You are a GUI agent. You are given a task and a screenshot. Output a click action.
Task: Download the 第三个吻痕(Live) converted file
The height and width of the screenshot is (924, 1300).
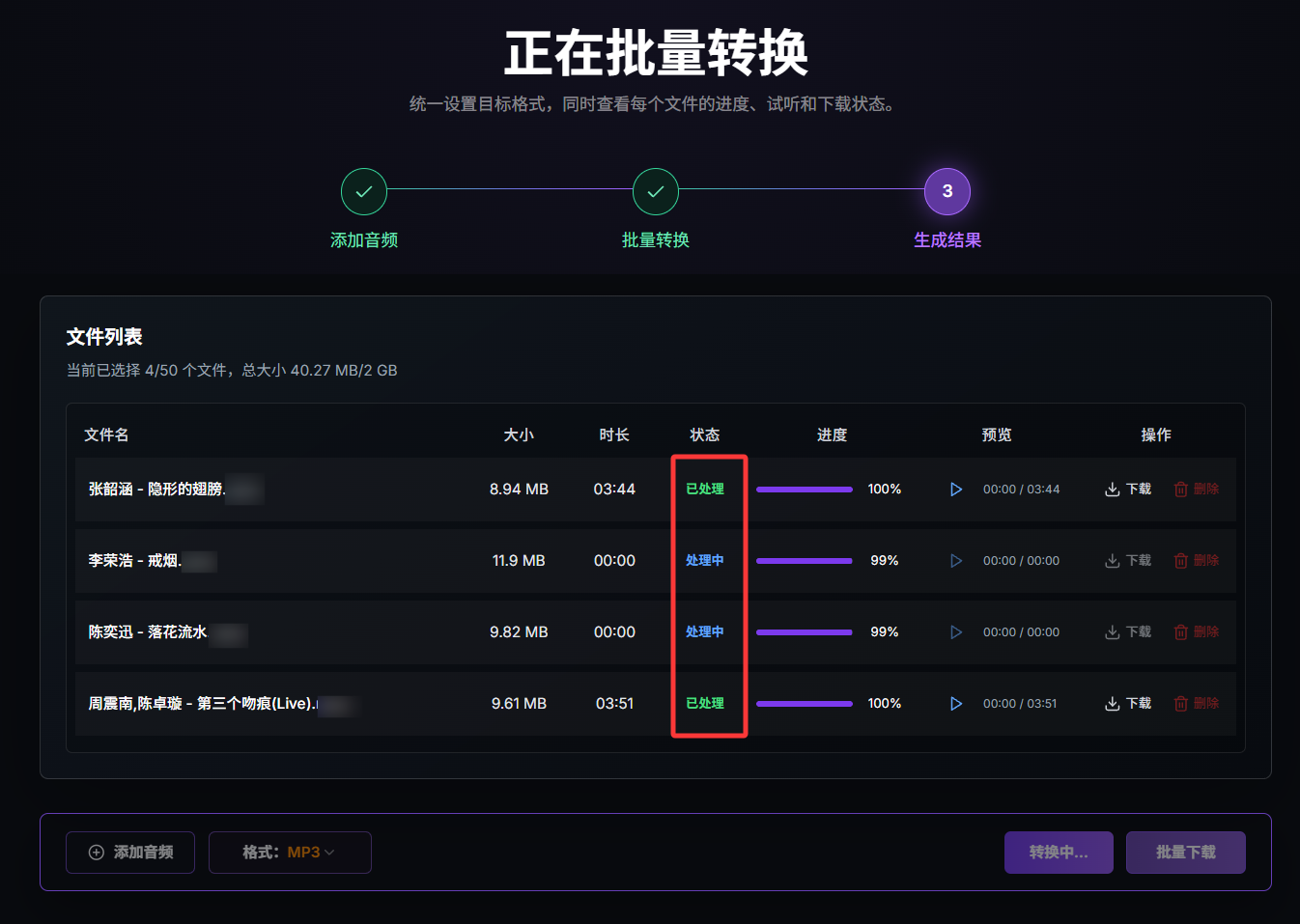tap(1128, 704)
